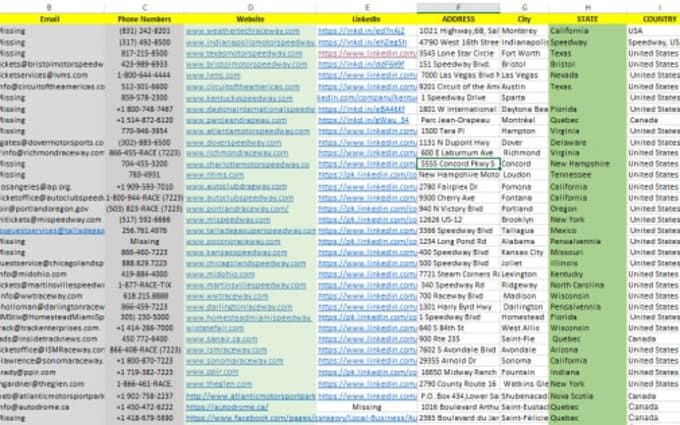Open the www.parcjeandrapeau.com link
The height and width of the screenshot is (425, 680).
coord(236,120)
